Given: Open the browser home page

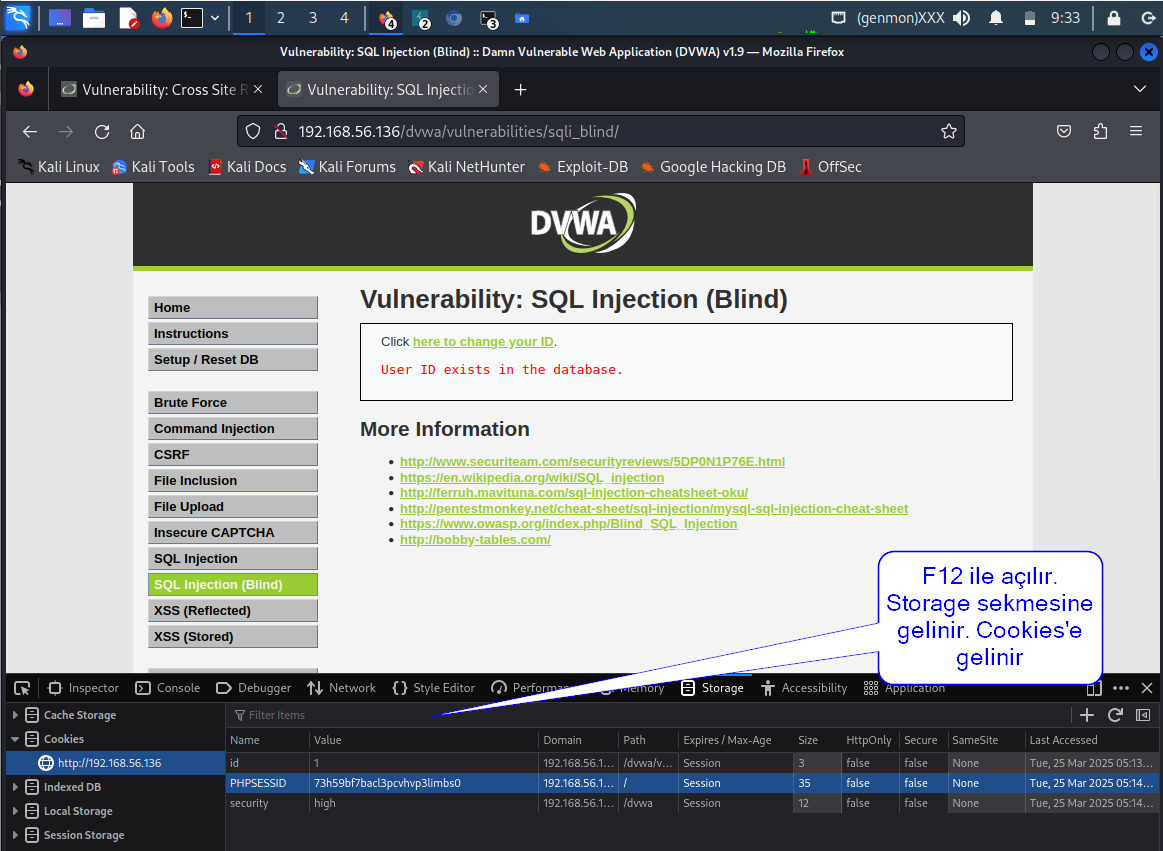Looking at the screenshot, I should 137,131.
